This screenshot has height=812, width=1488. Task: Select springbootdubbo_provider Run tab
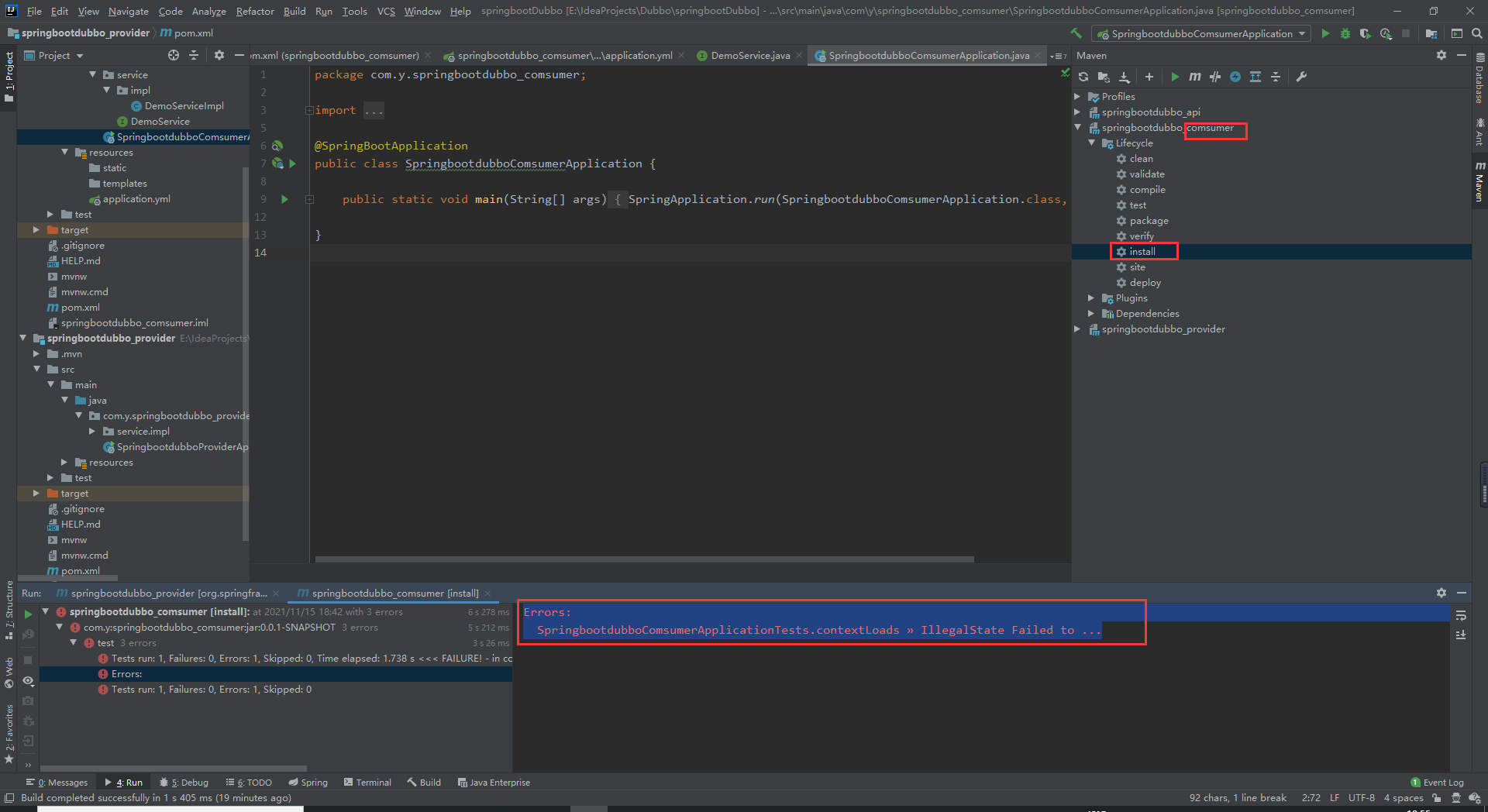[x=168, y=594]
